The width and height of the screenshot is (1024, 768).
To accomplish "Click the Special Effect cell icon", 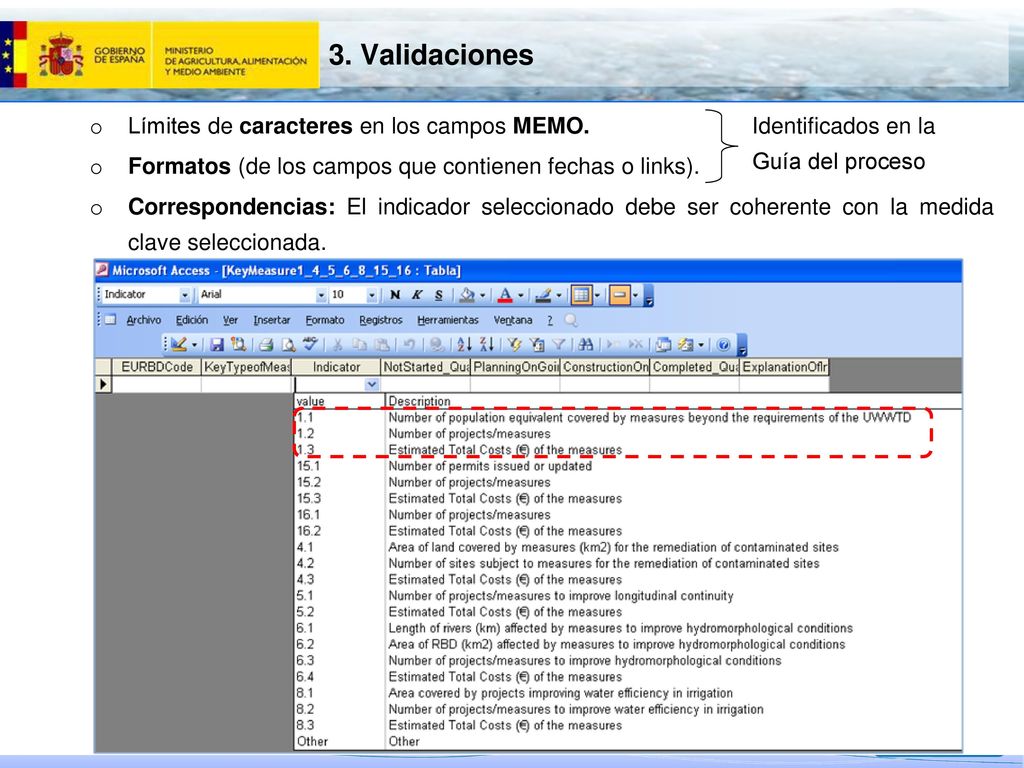I will (x=619, y=295).
